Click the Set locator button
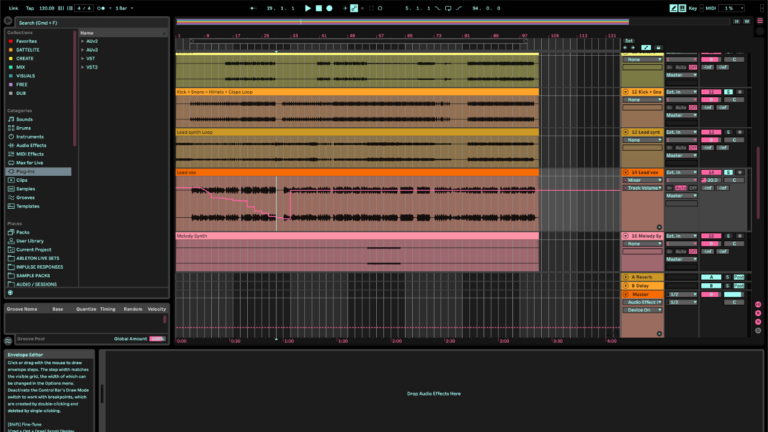Screen dimensions: 768x432 point(629,41)
